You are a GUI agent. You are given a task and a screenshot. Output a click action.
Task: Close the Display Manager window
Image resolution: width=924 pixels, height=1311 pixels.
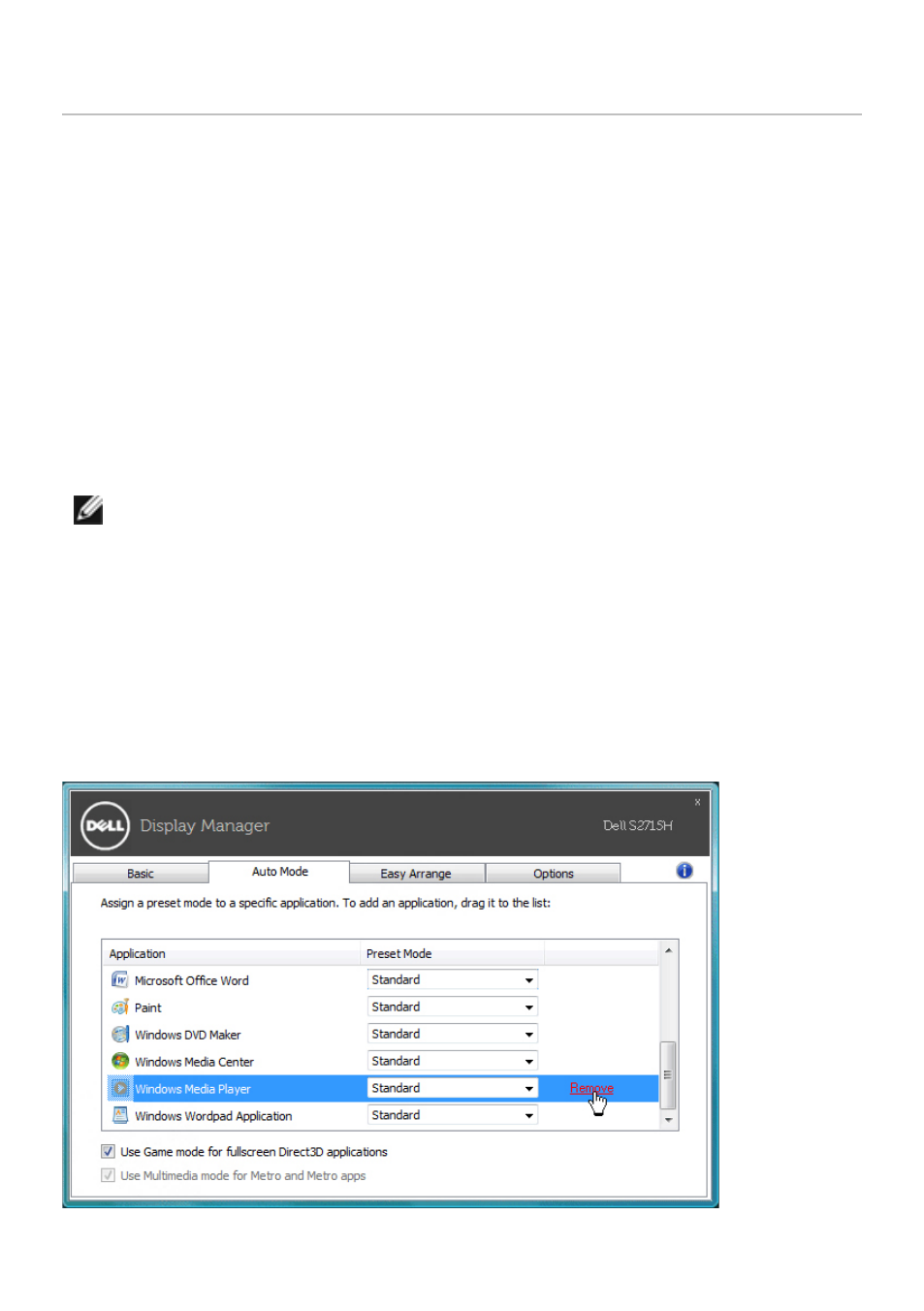click(697, 802)
